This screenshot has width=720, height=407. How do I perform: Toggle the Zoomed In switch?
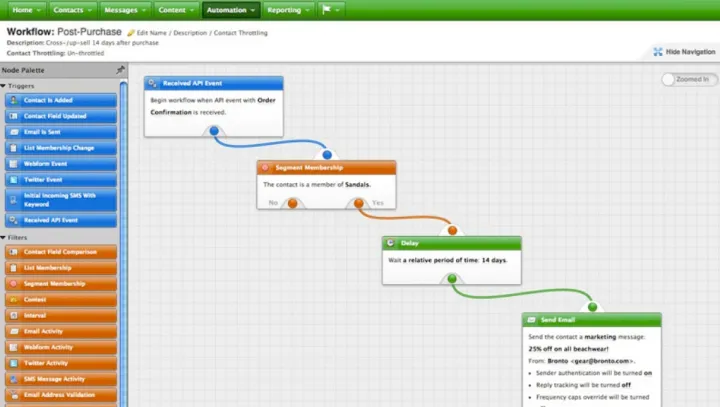(689, 79)
